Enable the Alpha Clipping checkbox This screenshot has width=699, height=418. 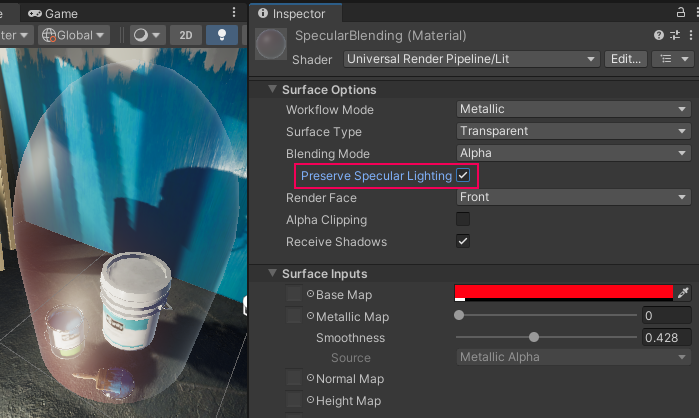tap(463, 220)
